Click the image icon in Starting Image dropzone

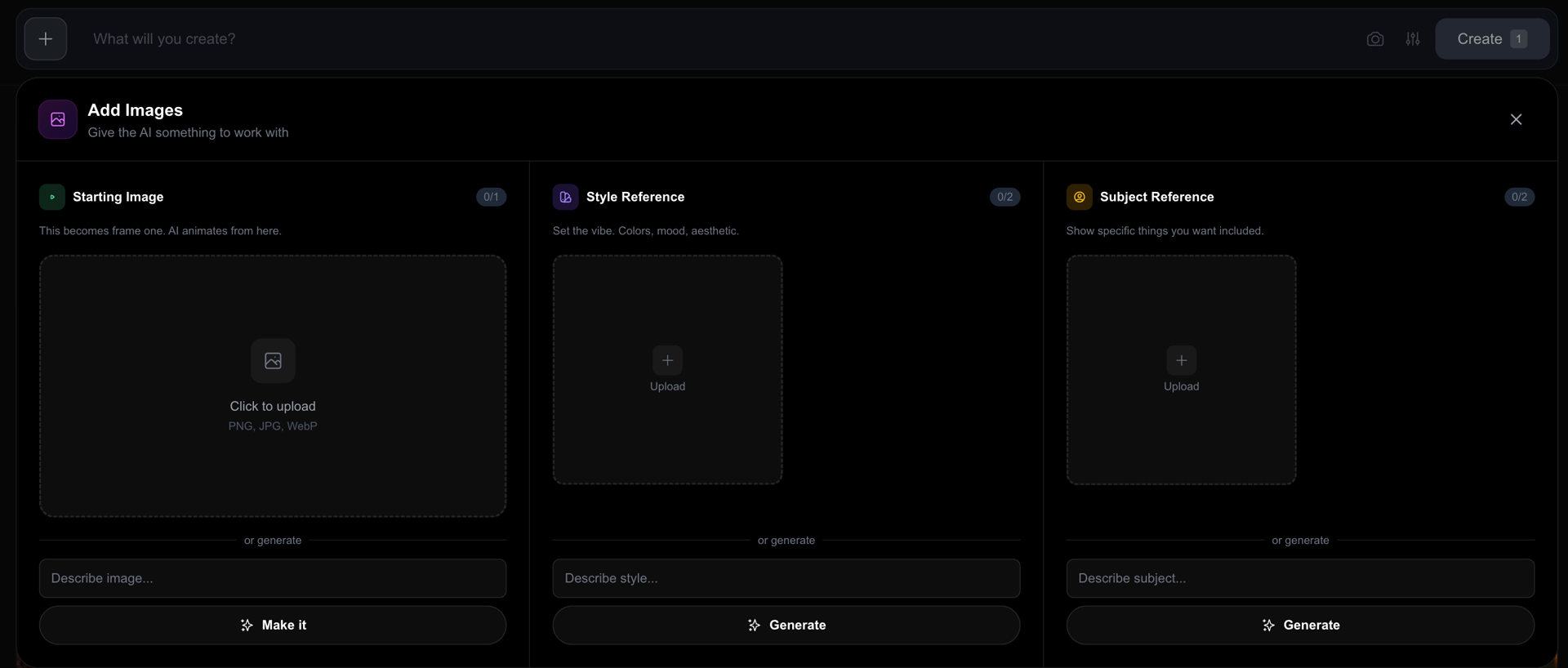273,361
